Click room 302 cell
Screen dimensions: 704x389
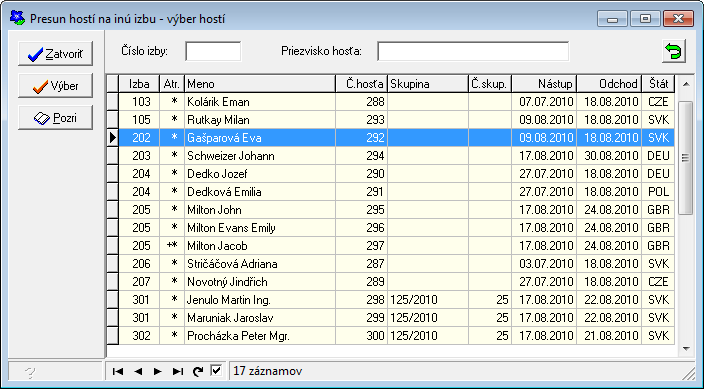139,336
